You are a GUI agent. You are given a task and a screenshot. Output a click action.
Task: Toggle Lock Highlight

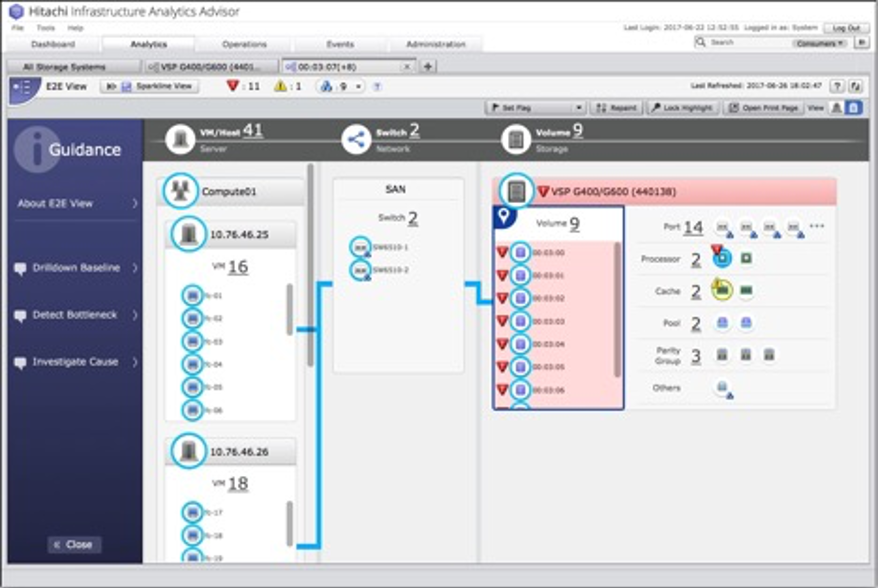(x=683, y=108)
